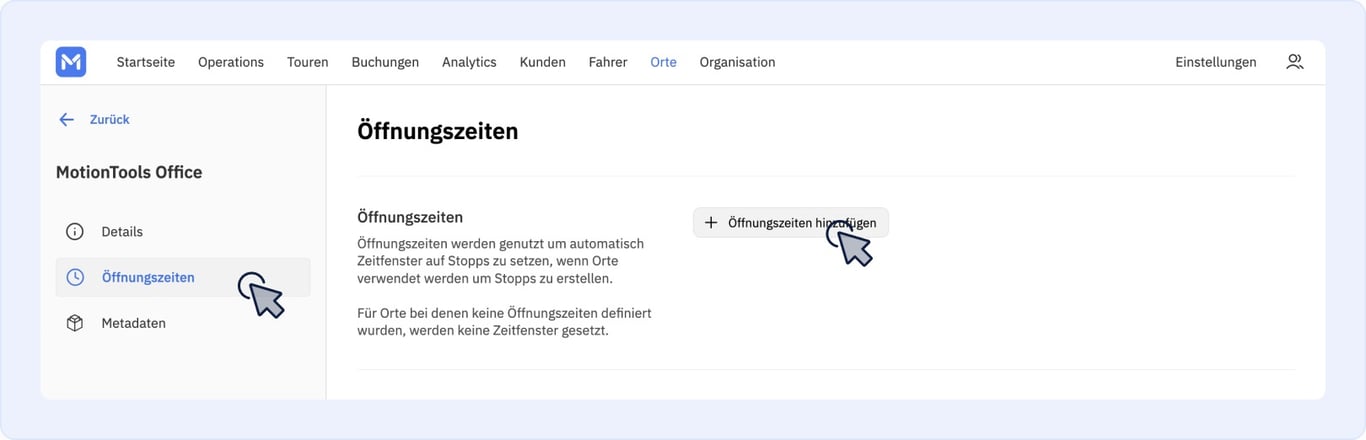This screenshot has height=440, width=1366.
Task: Click the bold Öffnungszeiten section subheading
Action: coord(410,216)
